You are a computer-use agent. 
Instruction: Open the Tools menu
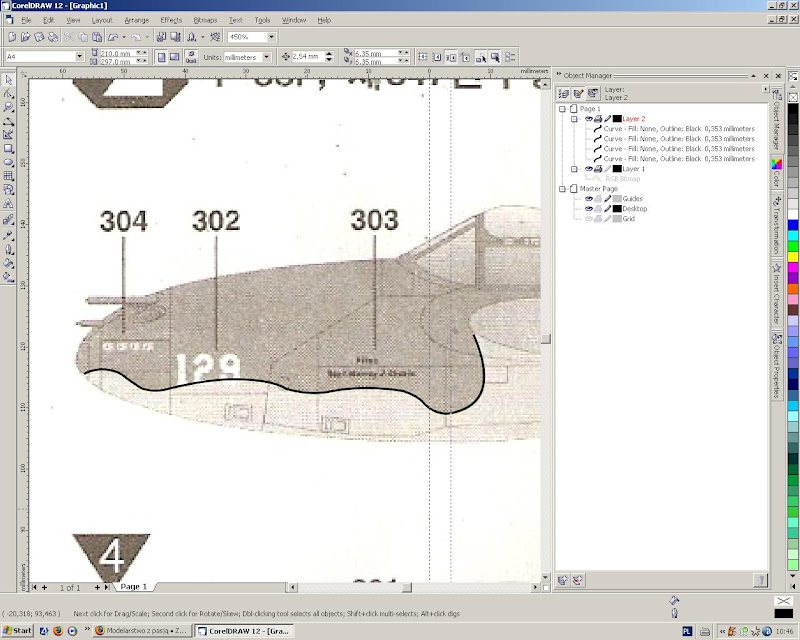262,20
